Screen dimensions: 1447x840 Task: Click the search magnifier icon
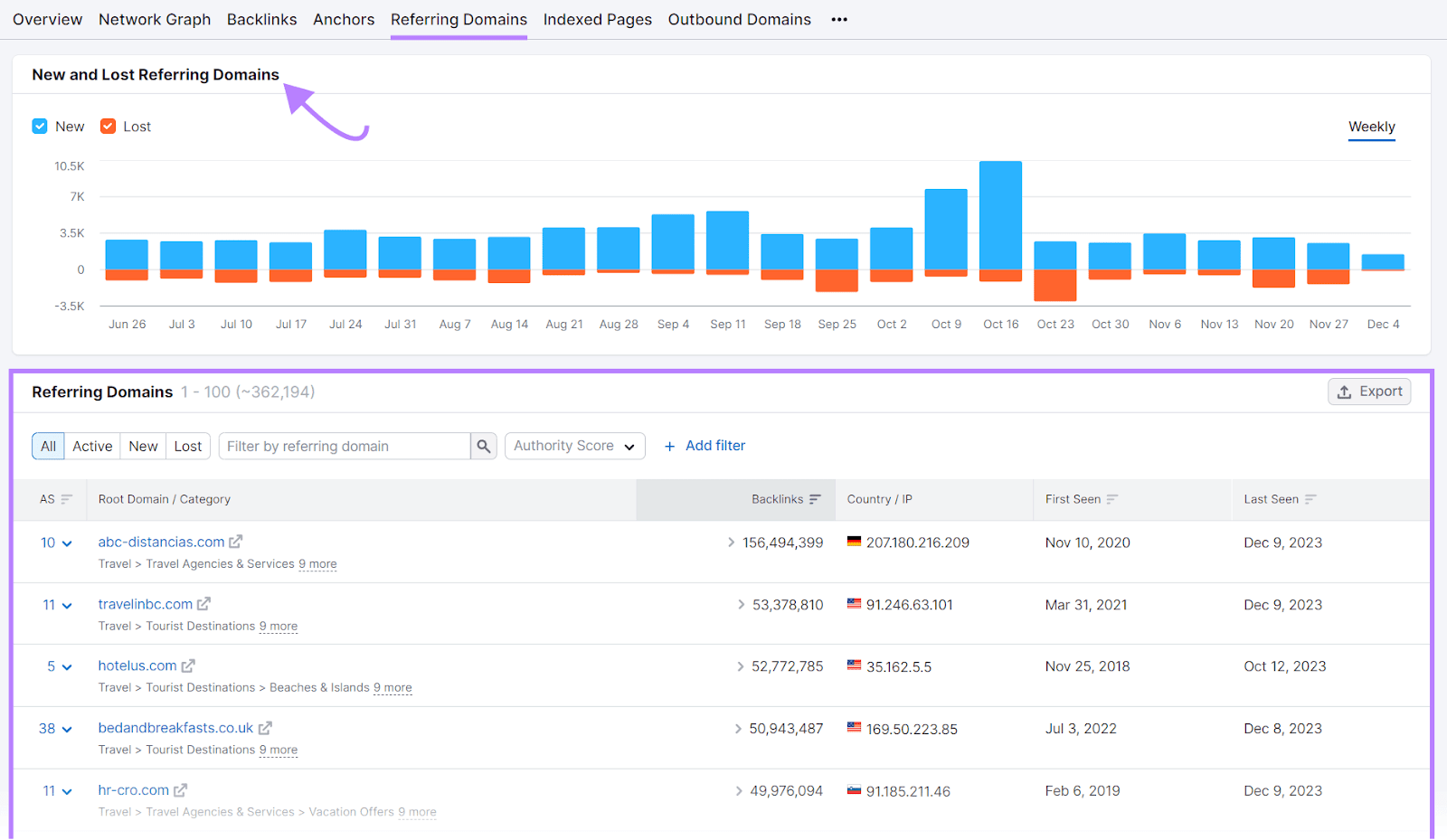coord(484,446)
